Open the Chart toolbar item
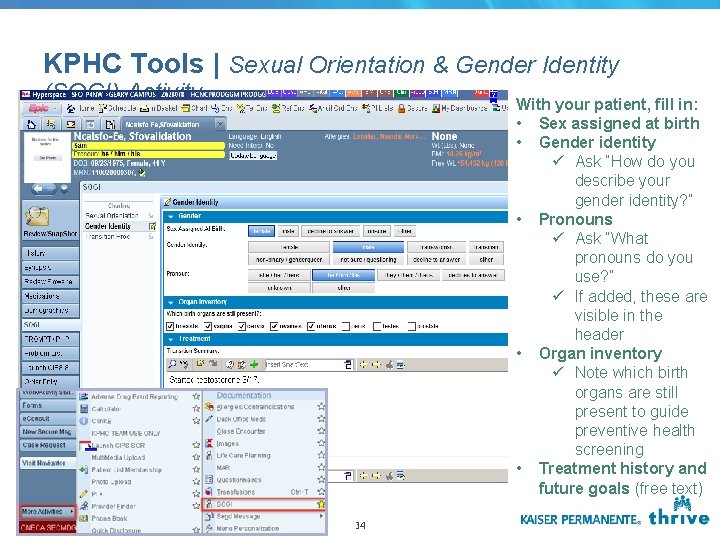Viewport: 720px width, 540px height. (194, 108)
